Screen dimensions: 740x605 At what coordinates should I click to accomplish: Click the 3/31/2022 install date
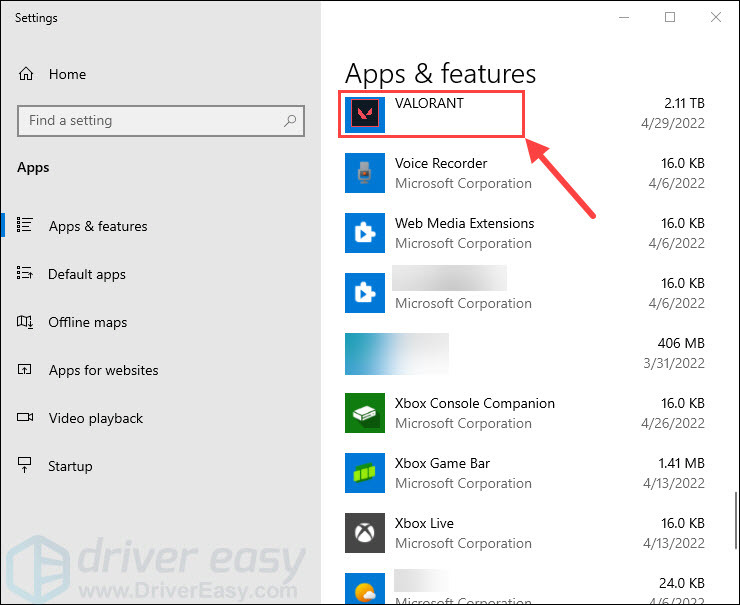(674, 363)
